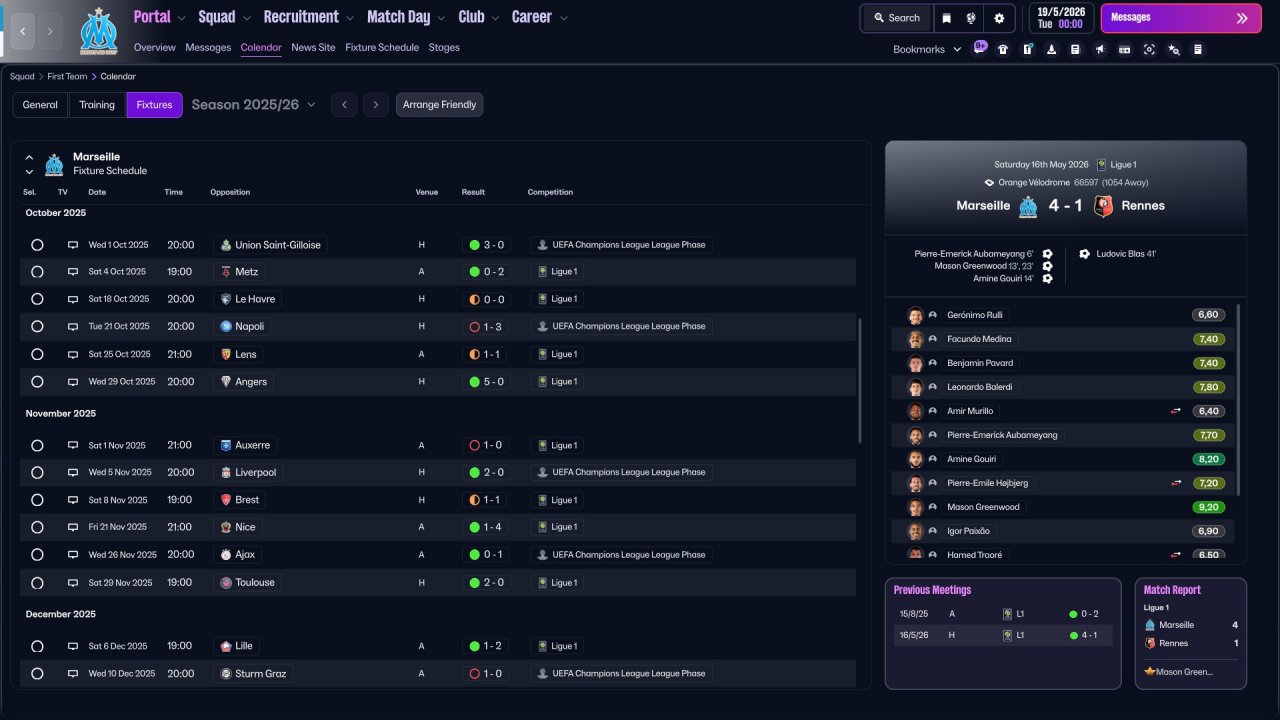
Task: Open the News Site submenu item
Action: point(313,48)
